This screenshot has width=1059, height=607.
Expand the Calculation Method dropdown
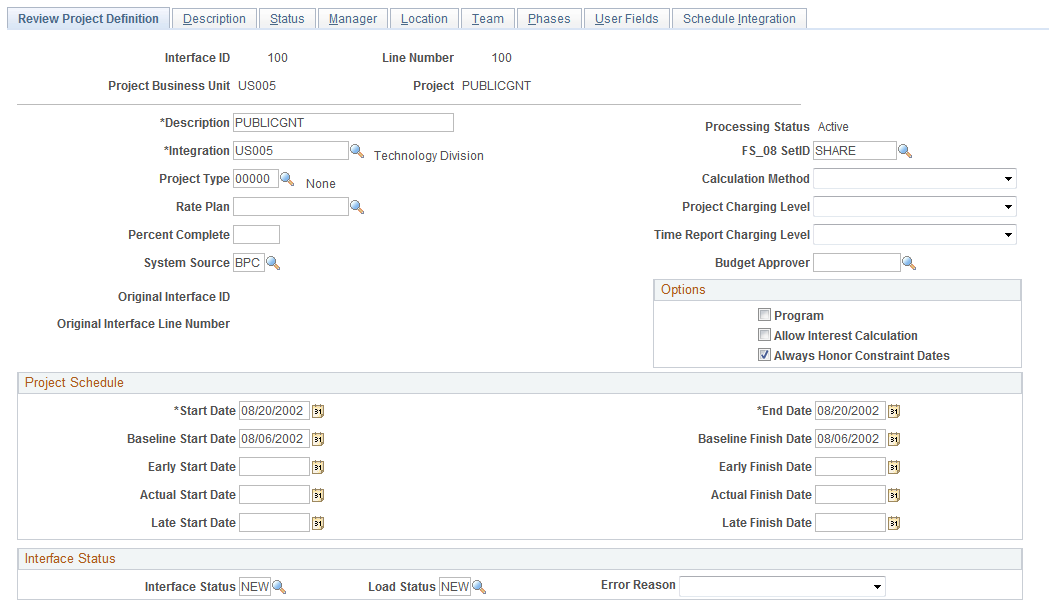click(914, 179)
